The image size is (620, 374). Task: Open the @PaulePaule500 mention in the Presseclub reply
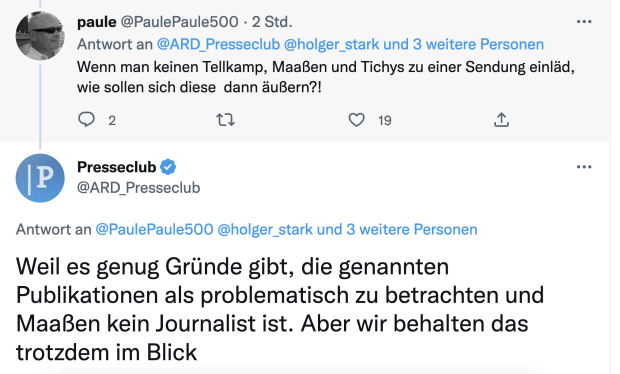(x=154, y=229)
